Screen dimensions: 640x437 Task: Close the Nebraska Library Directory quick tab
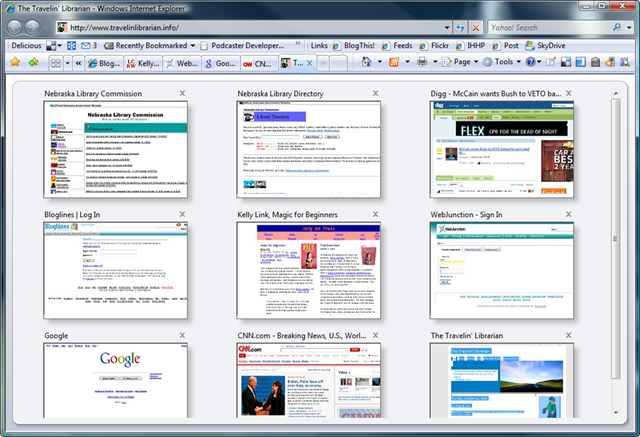[376, 93]
